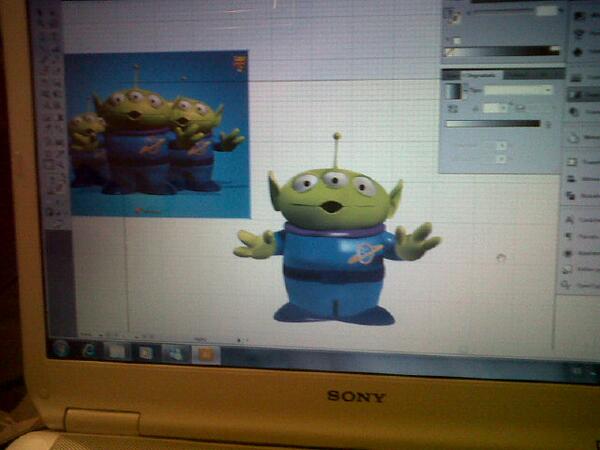The width and height of the screenshot is (600, 450).
Task: Open the OpenType dock icon at the bottom
Action: 565,285
